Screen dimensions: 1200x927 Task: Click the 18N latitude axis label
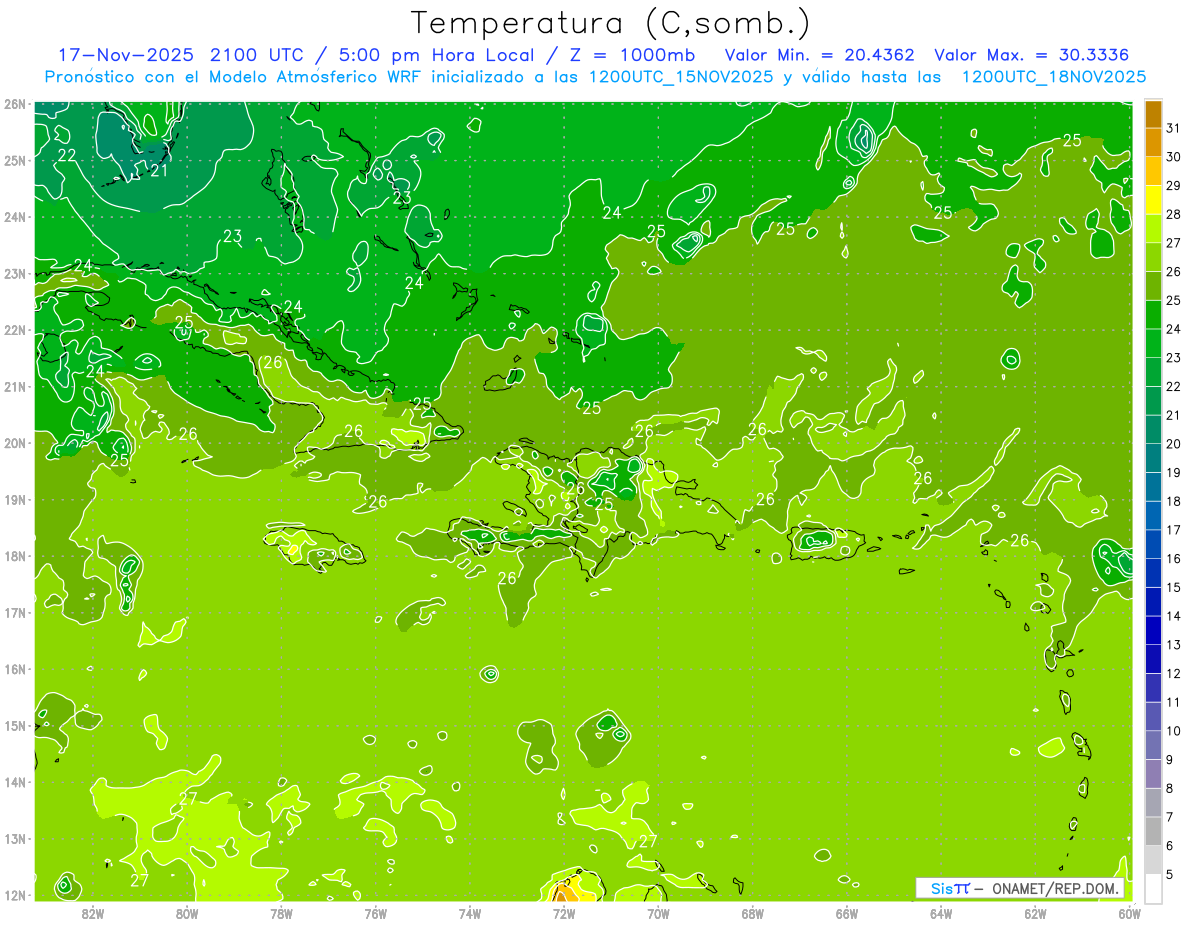pyautogui.click(x=14, y=556)
